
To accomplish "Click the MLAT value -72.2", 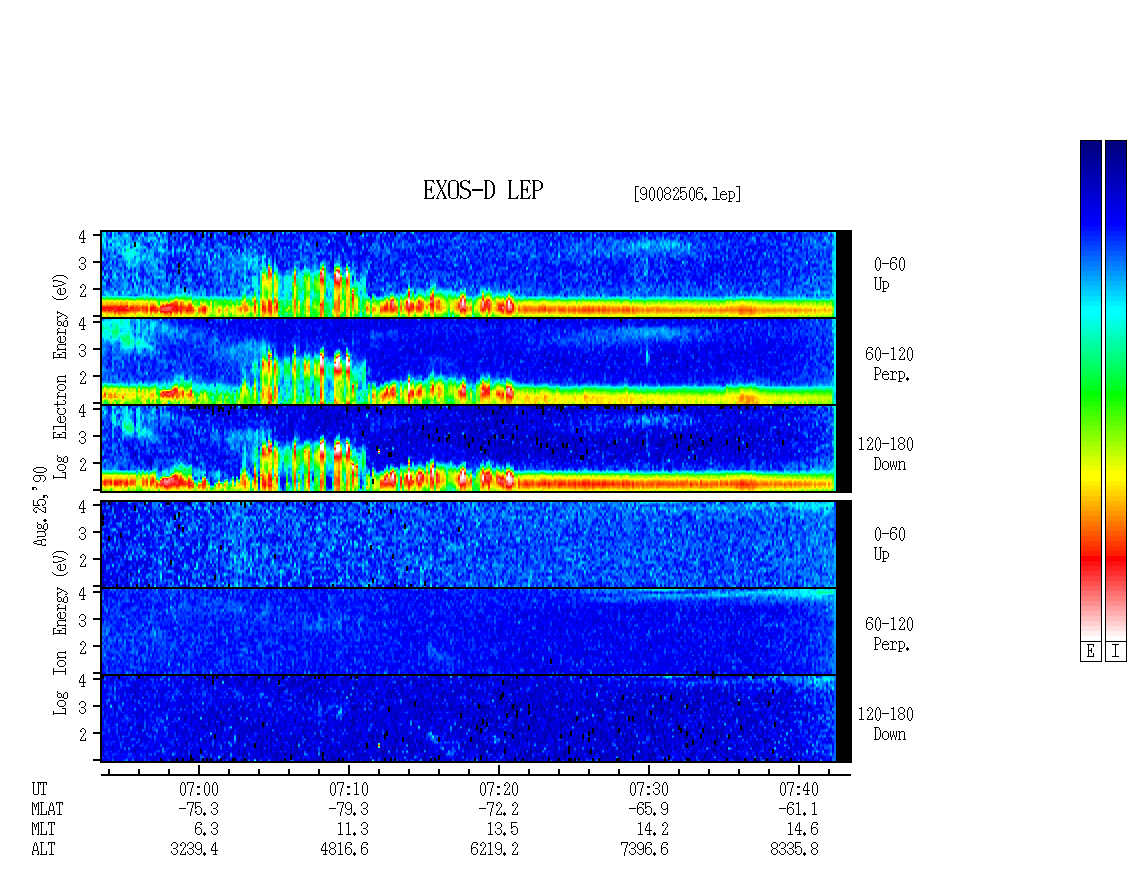I will [x=498, y=809].
